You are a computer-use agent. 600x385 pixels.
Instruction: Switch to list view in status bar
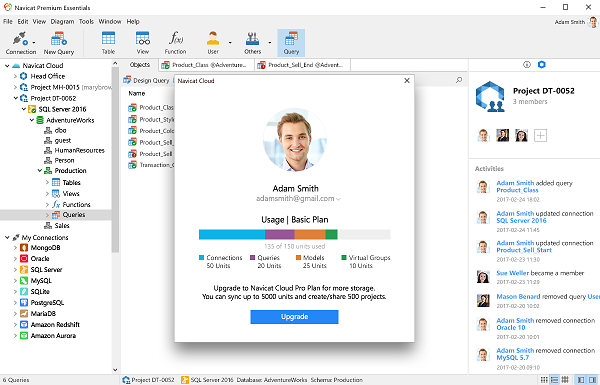click(554, 380)
